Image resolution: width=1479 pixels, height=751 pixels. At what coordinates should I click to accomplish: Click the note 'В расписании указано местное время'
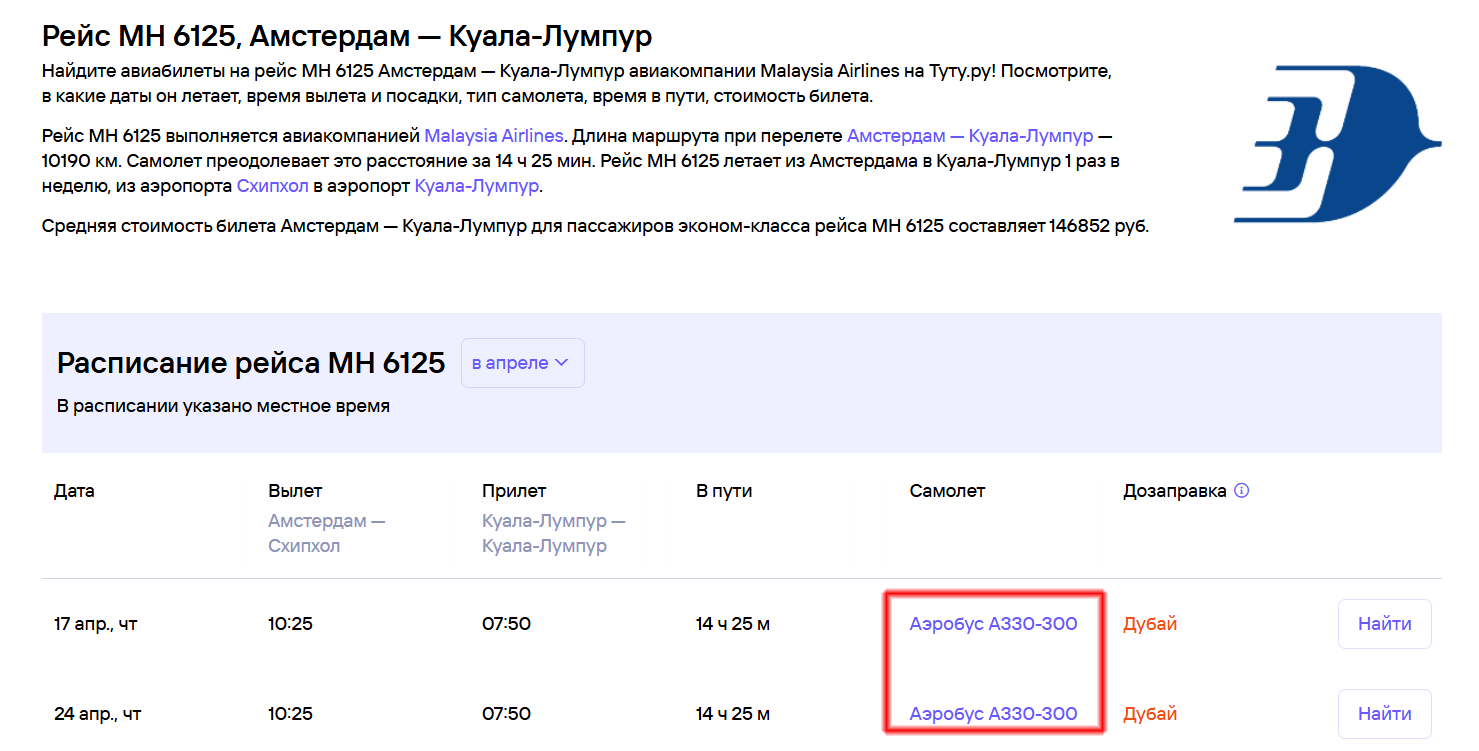coord(223,406)
